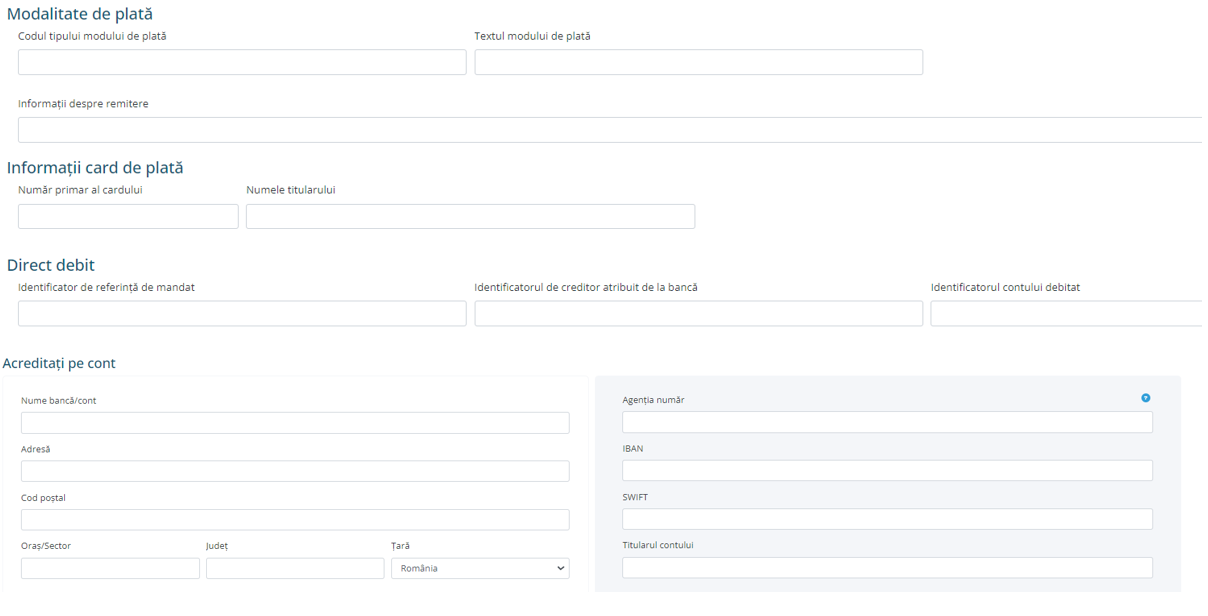Screen dimensions: 1208x616
Task: Click the SWIFT code input
Action: click(887, 519)
